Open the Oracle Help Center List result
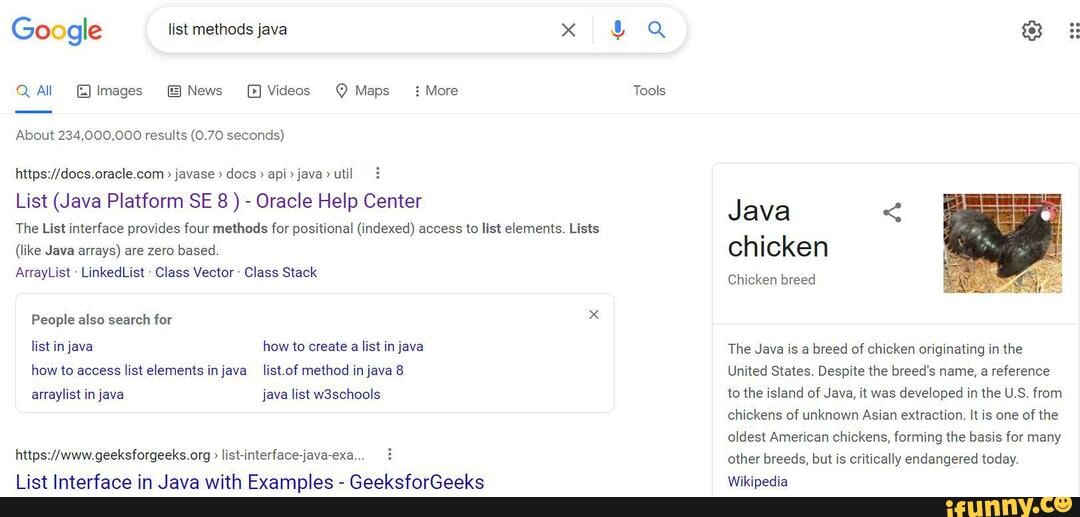1080x517 pixels. (x=218, y=201)
